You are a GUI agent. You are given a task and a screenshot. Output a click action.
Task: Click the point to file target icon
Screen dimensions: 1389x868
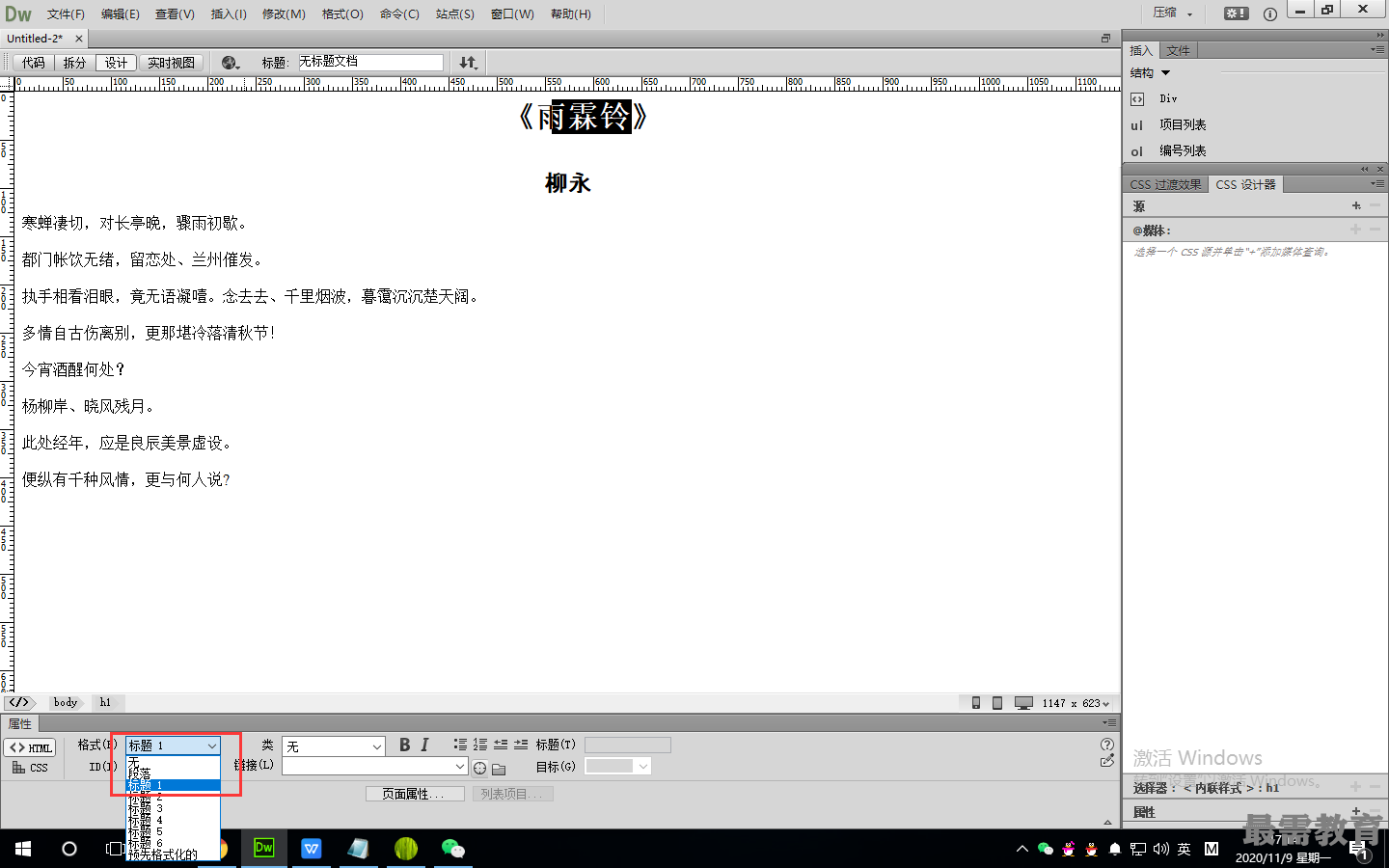click(x=479, y=769)
